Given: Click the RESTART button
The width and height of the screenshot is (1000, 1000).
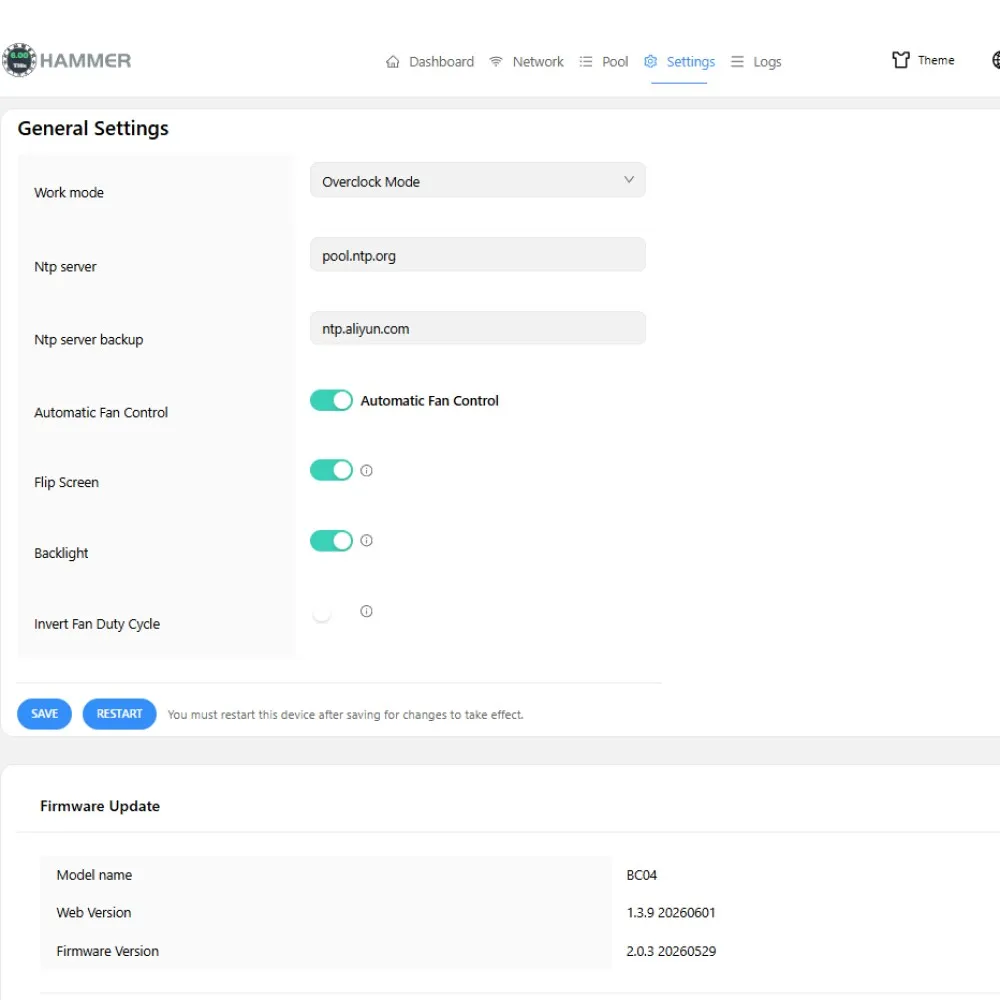Looking at the screenshot, I should [119, 714].
